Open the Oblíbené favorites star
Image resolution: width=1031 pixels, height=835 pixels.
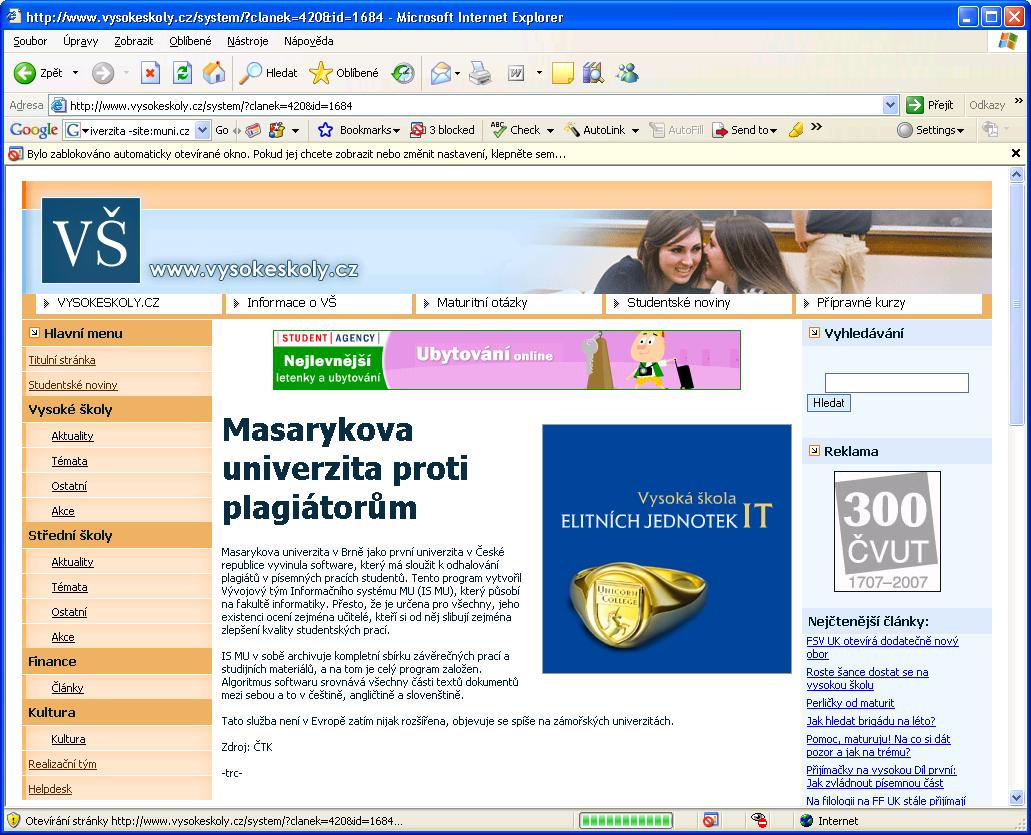click(344, 73)
